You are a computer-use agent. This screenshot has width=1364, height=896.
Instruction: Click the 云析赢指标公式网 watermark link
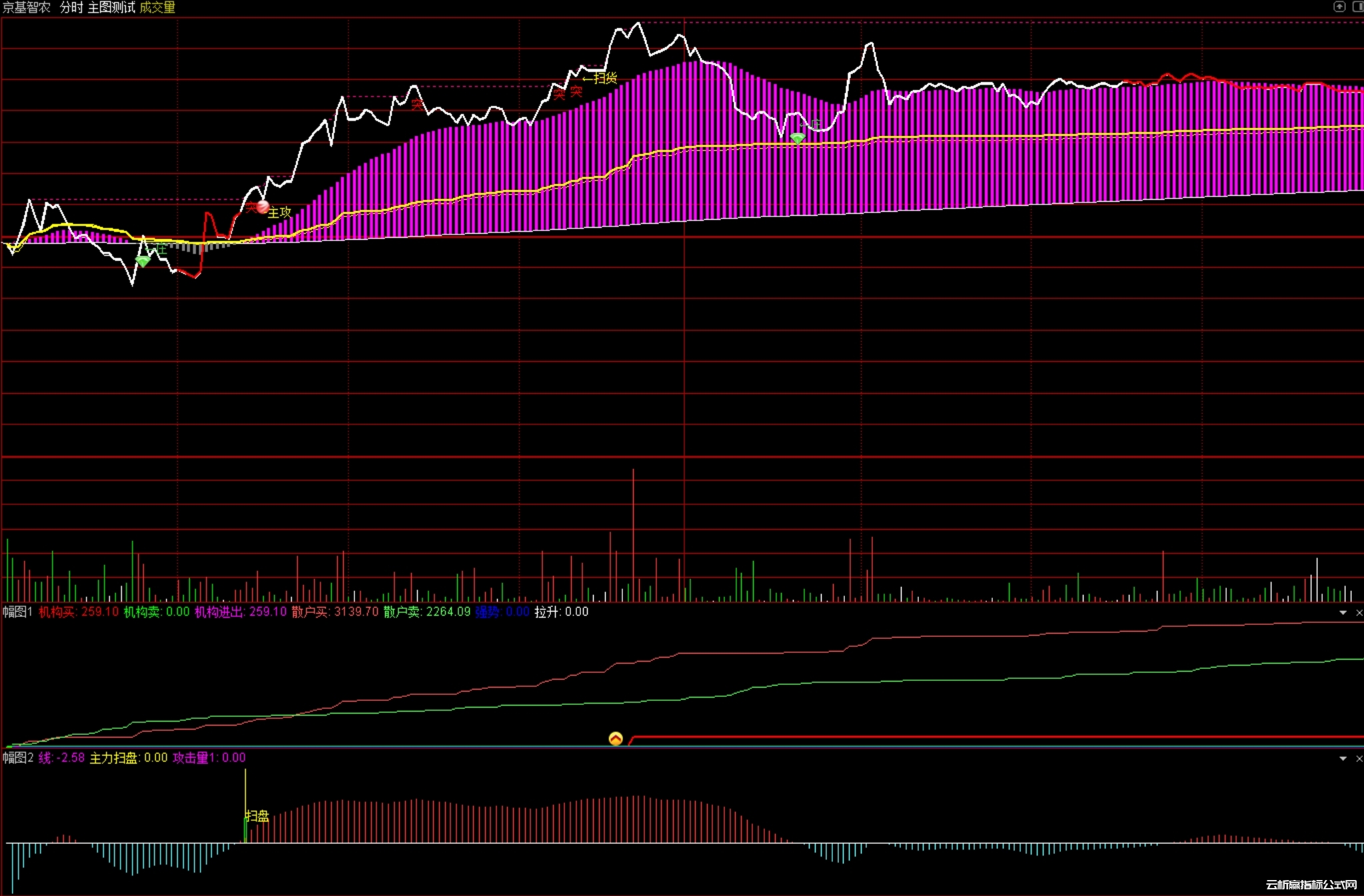[x=1311, y=885]
